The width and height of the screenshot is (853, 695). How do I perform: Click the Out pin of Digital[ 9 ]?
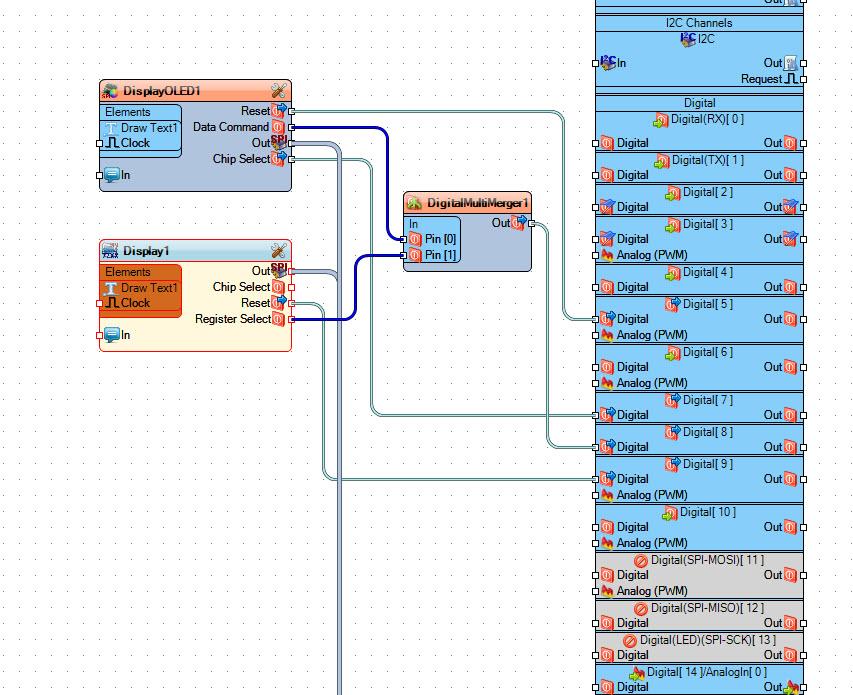(790, 479)
